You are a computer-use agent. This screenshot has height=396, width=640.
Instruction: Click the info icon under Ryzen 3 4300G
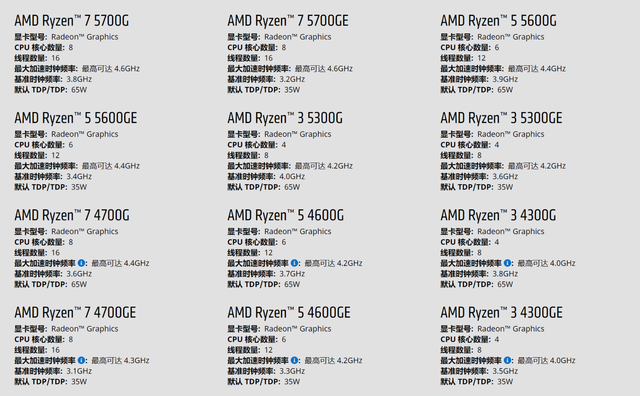pos(507,263)
